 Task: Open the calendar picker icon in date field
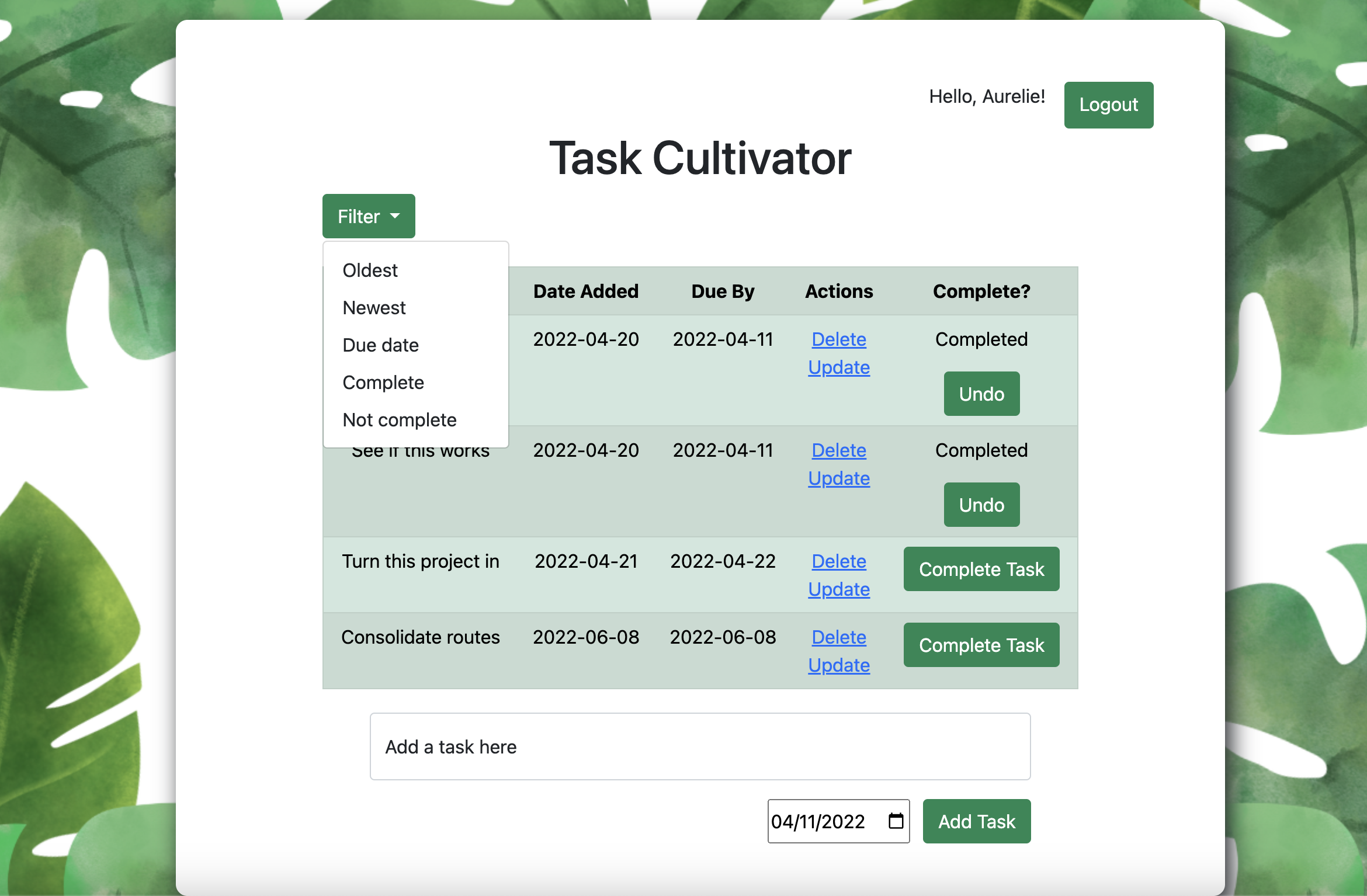pyautogui.click(x=896, y=821)
